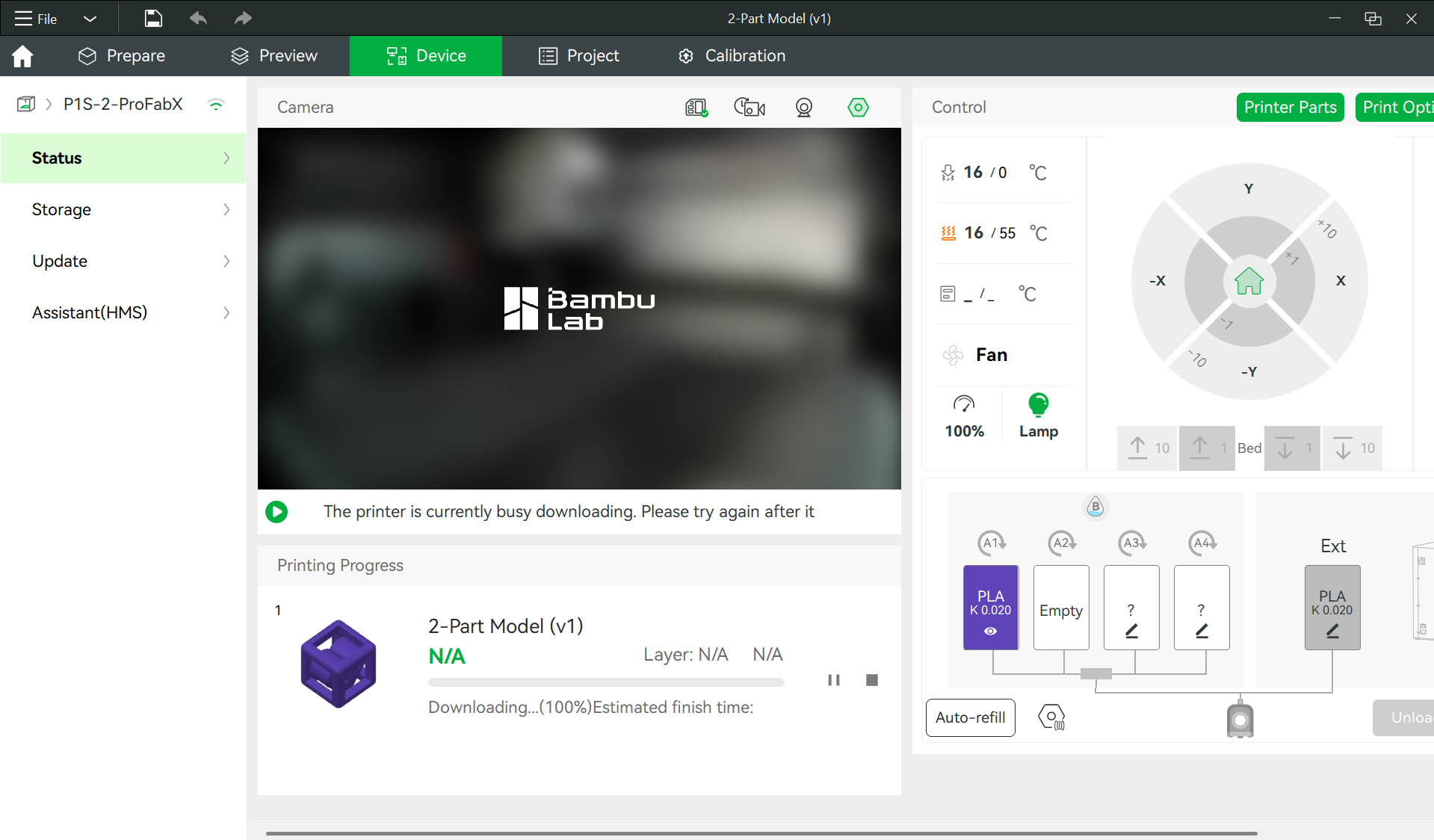Select the gray Ext PLA spool
The width and height of the screenshot is (1434, 840).
(1332, 608)
